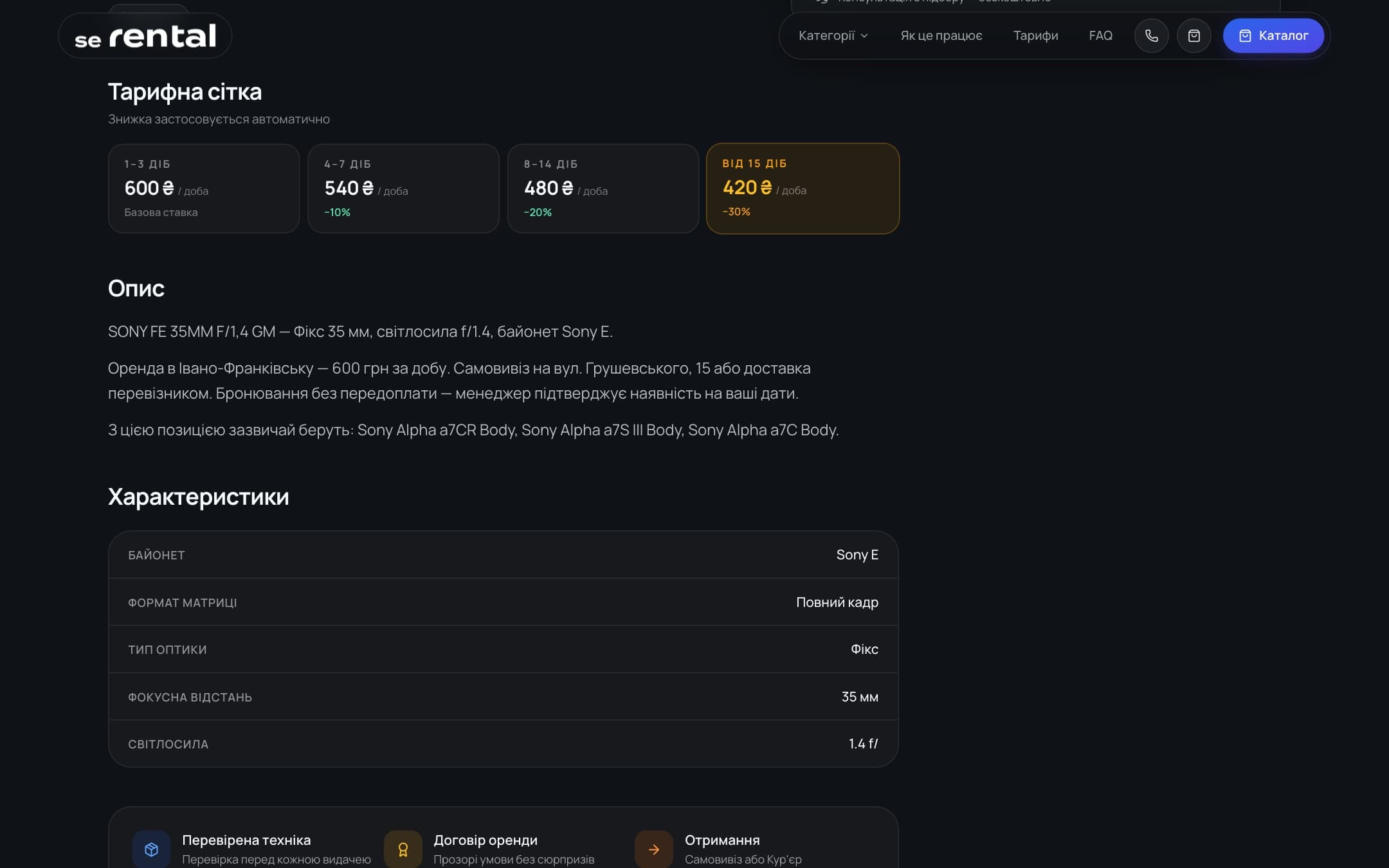The height and width of the screenshot is (868, 1389).
Task: Select the 8–14 діб tariff card
Action: pos(603,188)
